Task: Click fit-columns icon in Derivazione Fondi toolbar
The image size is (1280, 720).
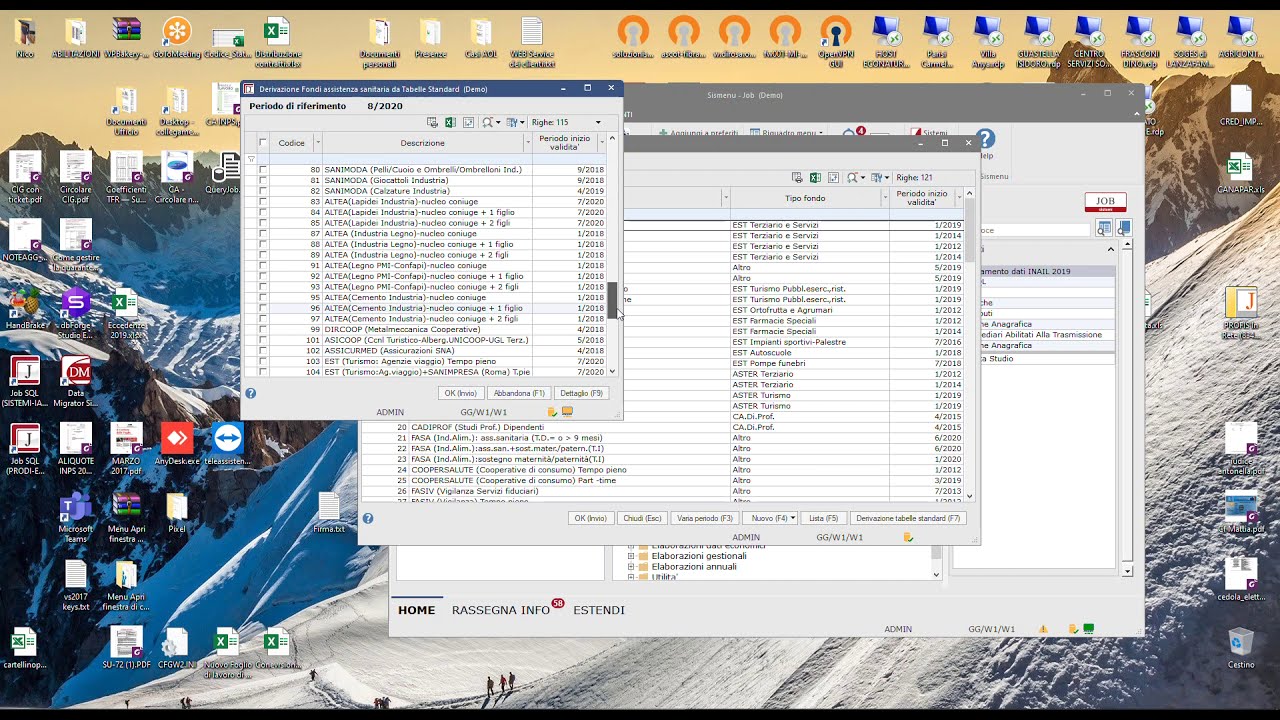Action: [x=468, y=122]
